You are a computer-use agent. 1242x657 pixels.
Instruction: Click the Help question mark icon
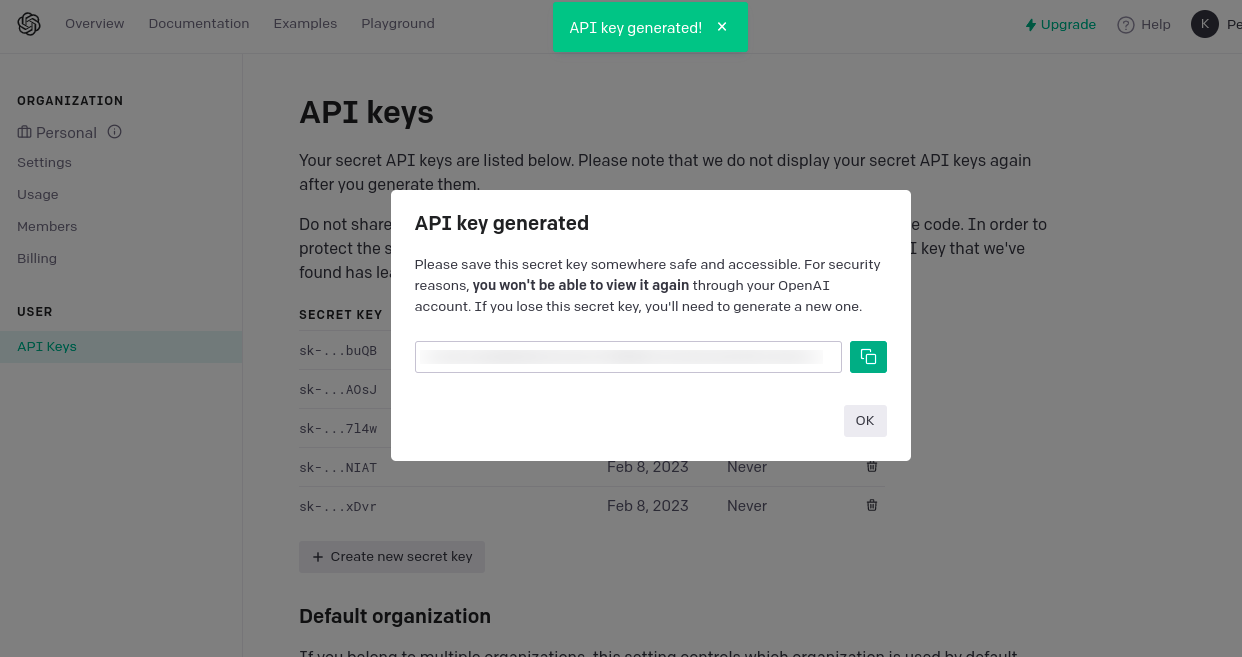1126,25
